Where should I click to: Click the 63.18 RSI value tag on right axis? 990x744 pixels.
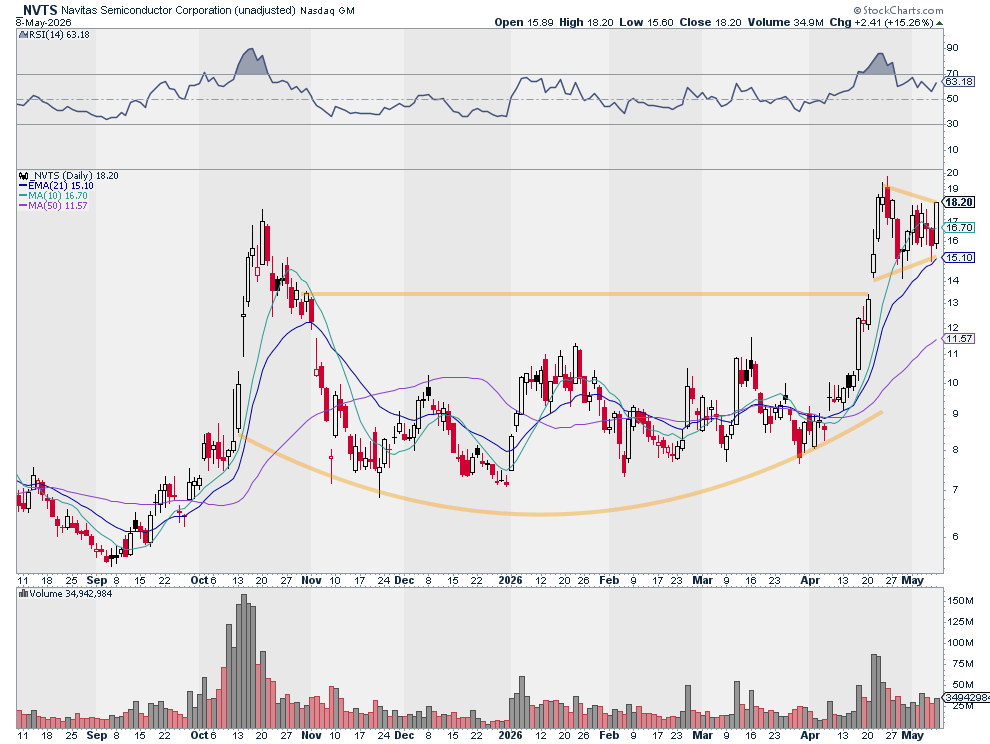(960, 81)
